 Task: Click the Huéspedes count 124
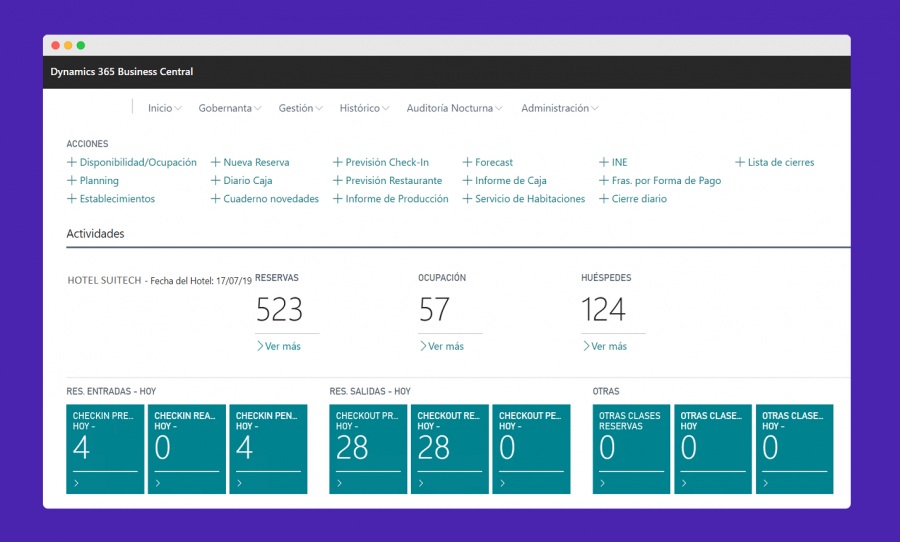coord(603,309)
